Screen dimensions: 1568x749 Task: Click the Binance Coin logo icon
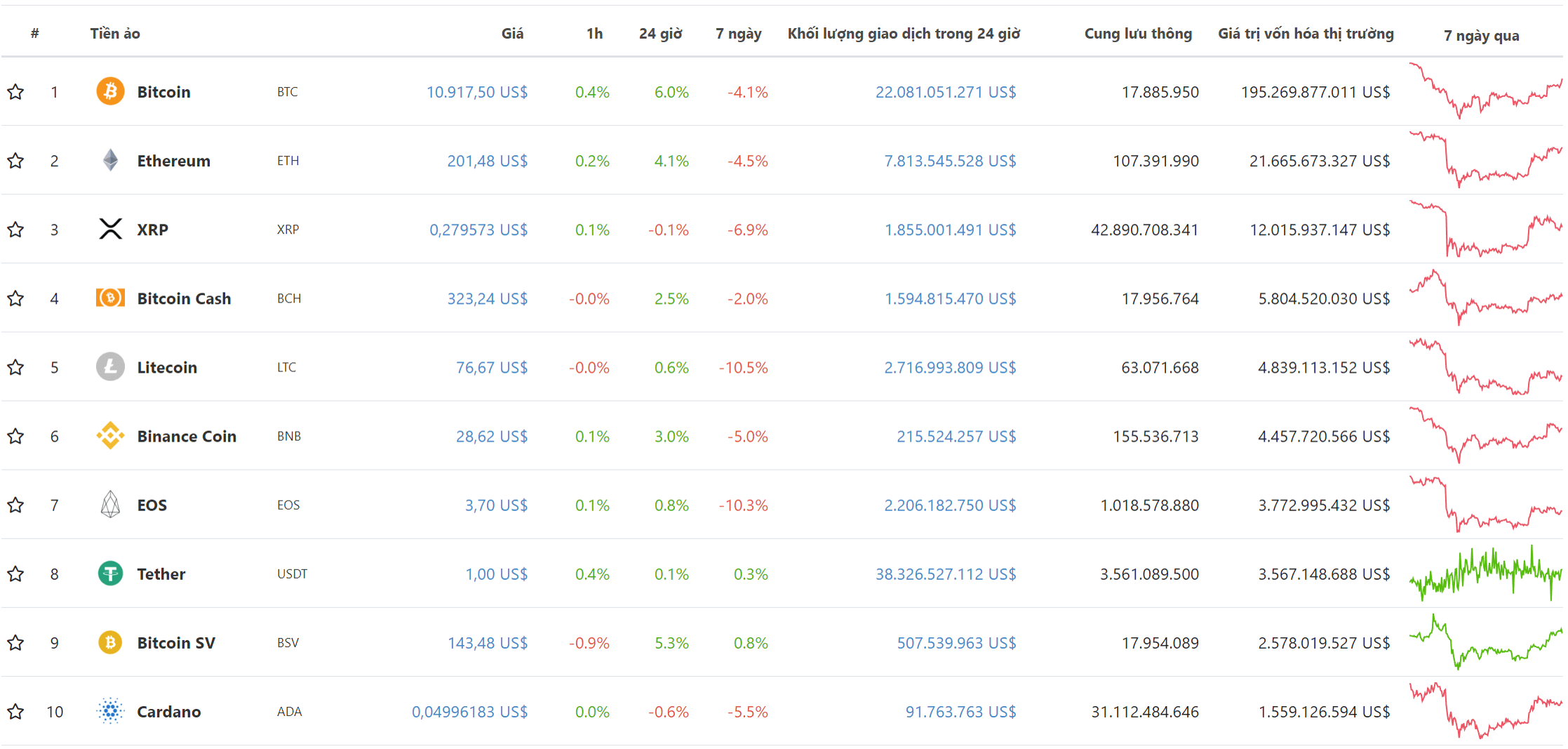110,435
